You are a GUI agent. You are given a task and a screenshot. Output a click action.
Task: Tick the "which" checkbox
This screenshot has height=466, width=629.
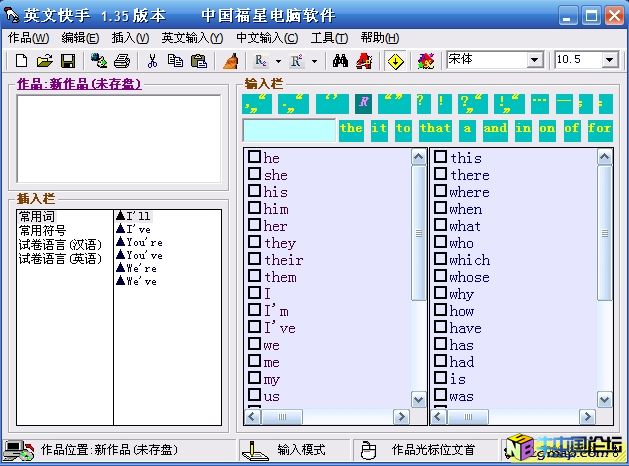440,258
